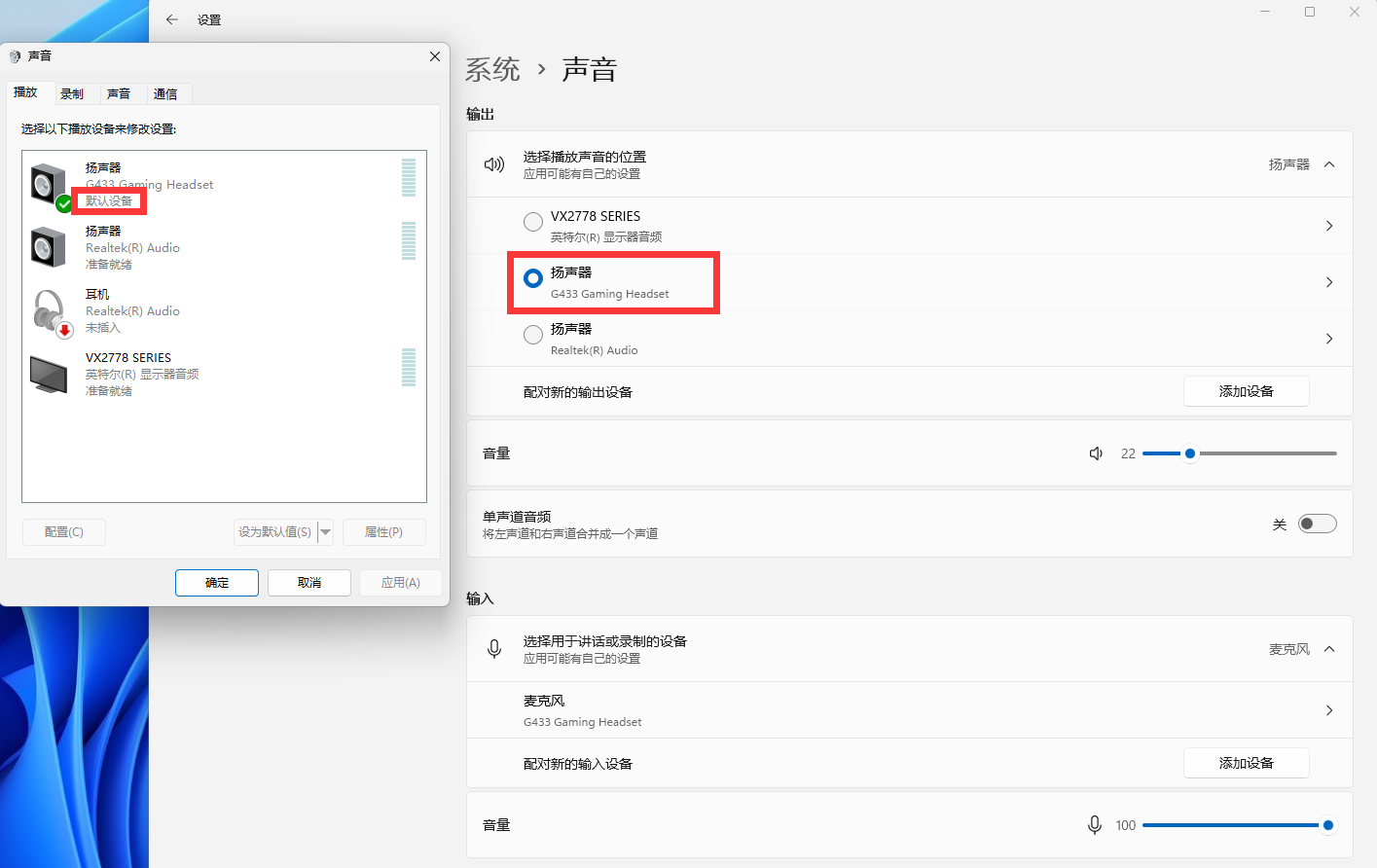Mute the microphone via input volume icon
This screenshot has width=1377, height=868.
(1095, 825)
